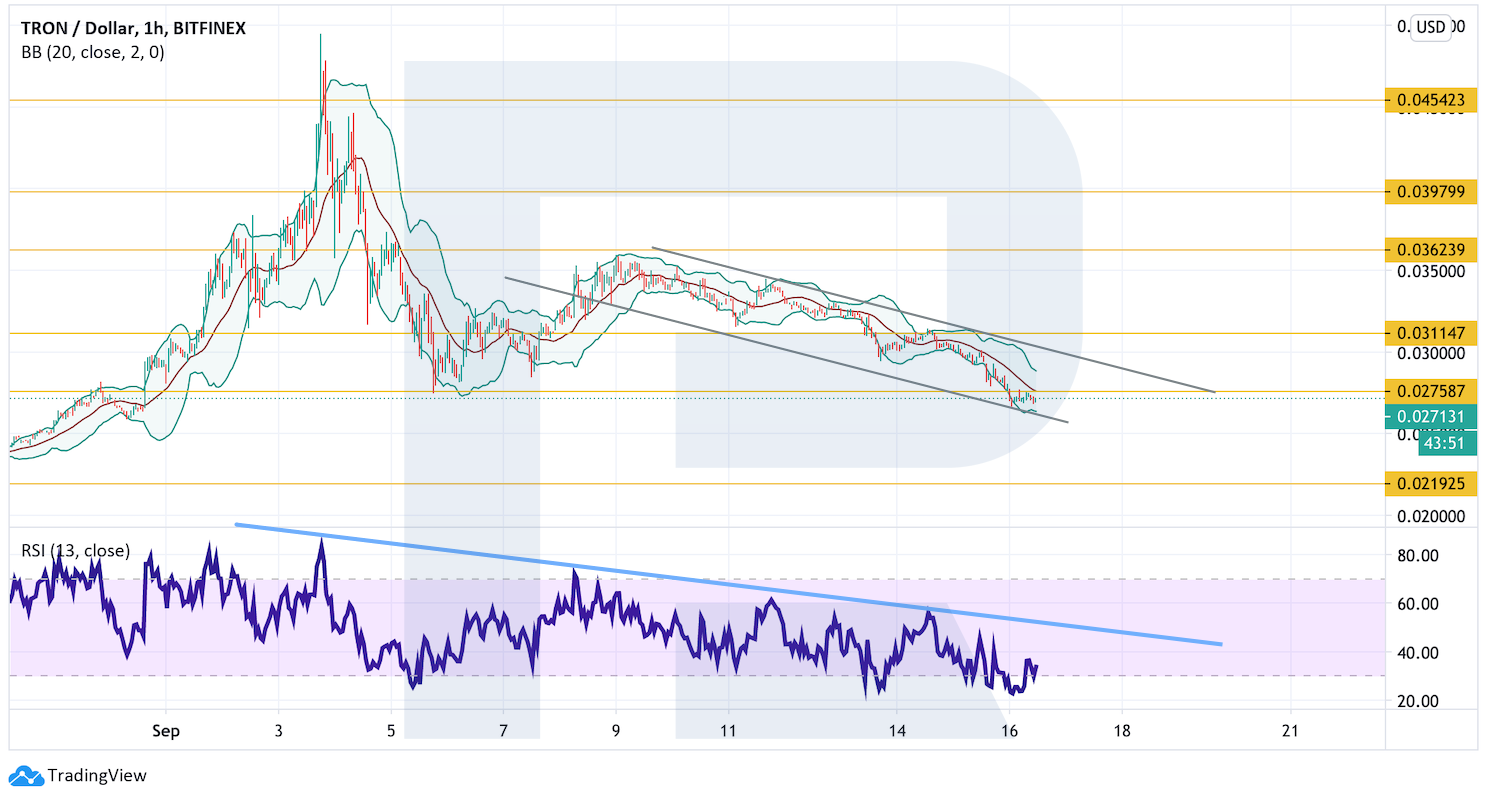Screen dimensions: 1487x801
Task: Click the 0.036239 price level label
Action: tap(1430, 250)
